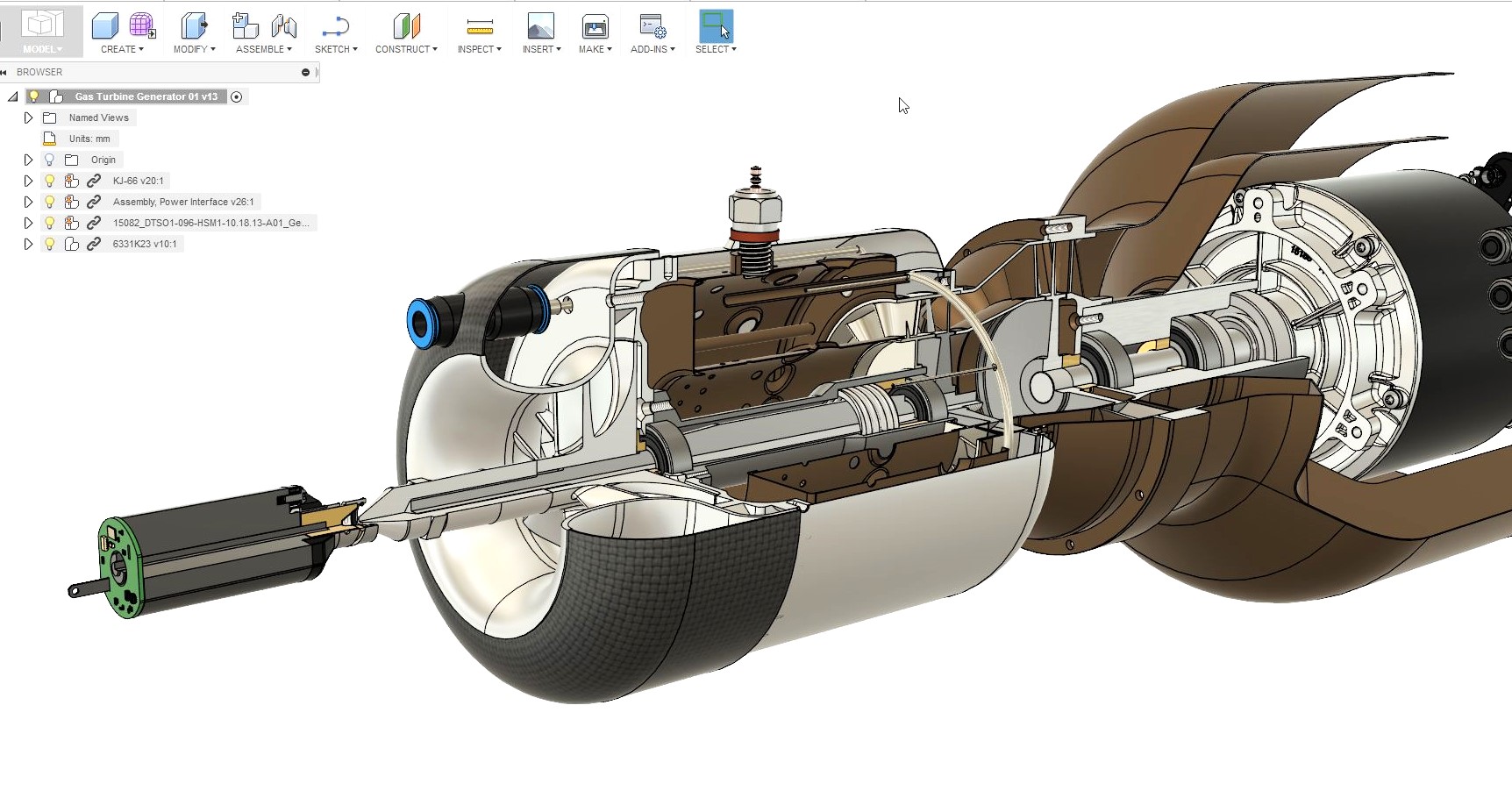Select the Press Pull modify icon

194,26
